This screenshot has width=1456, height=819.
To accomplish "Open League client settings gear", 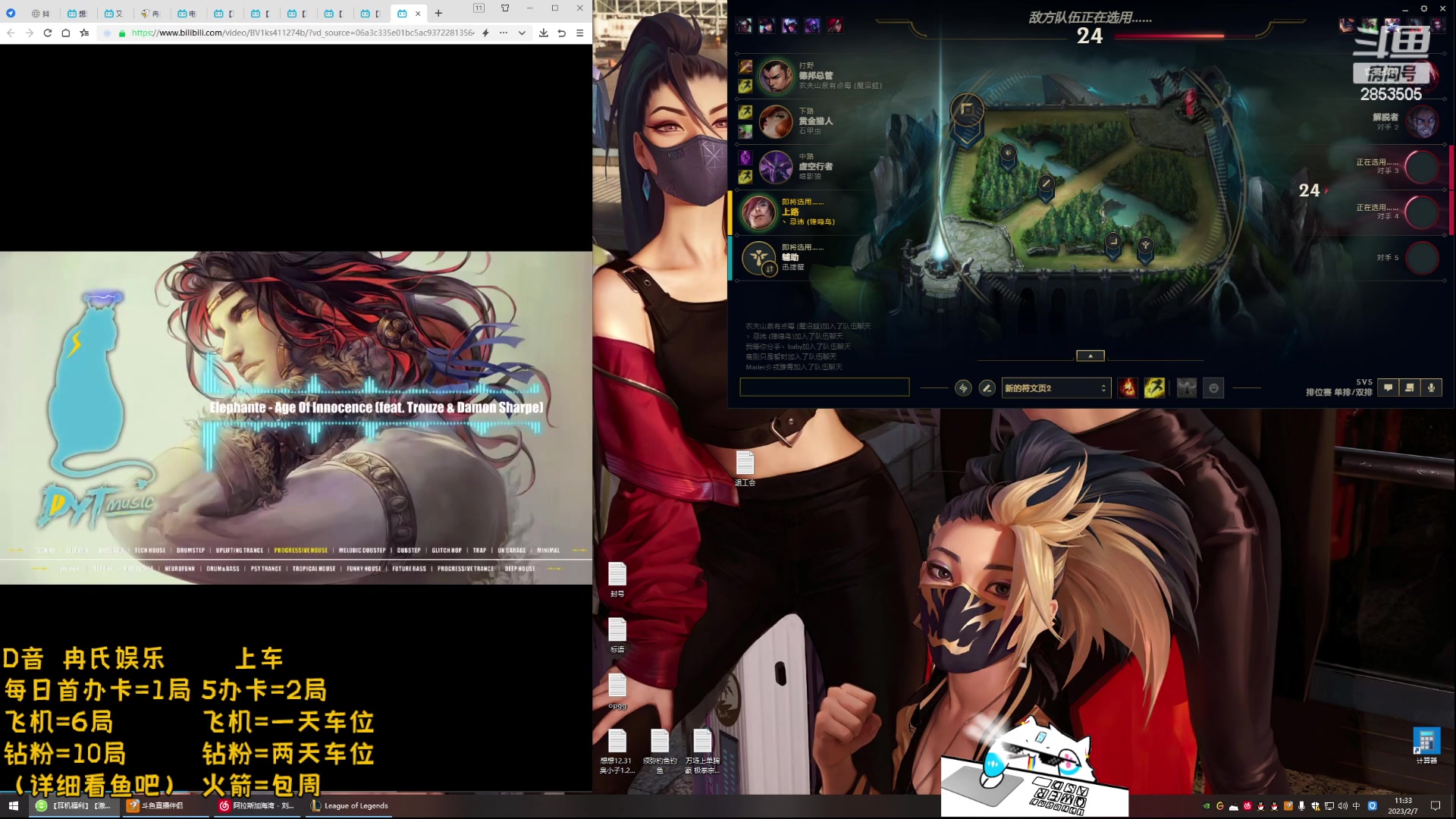I will coord(1424,8).
